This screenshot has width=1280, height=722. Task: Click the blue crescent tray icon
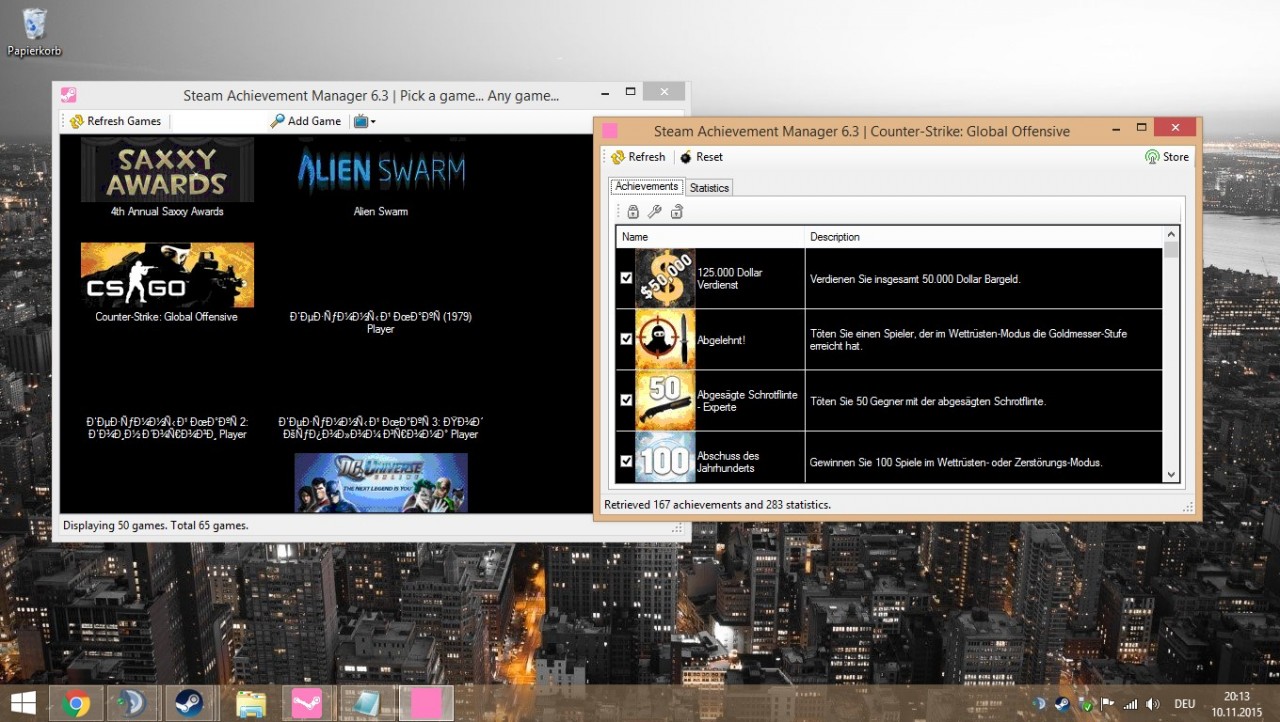click(1039, 704)
